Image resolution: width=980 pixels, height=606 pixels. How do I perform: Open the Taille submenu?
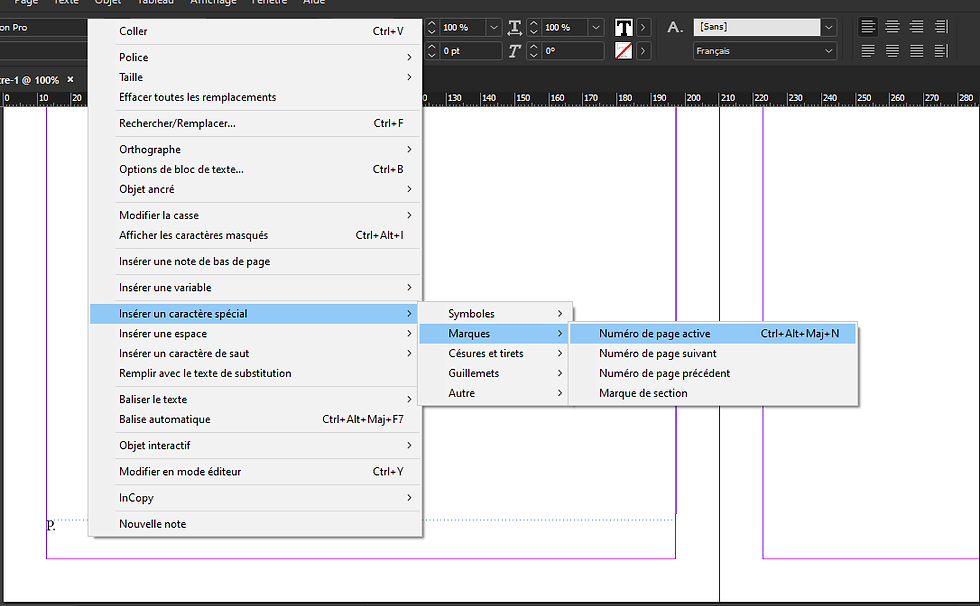click(256, 77)
